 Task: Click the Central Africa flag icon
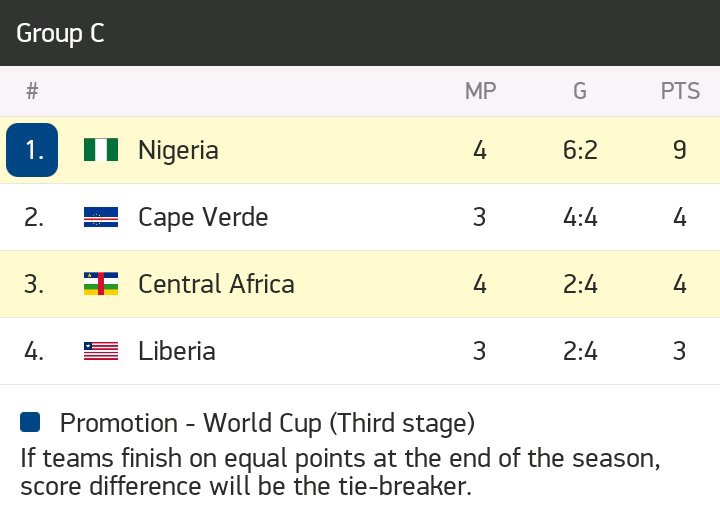click(101, 283)
